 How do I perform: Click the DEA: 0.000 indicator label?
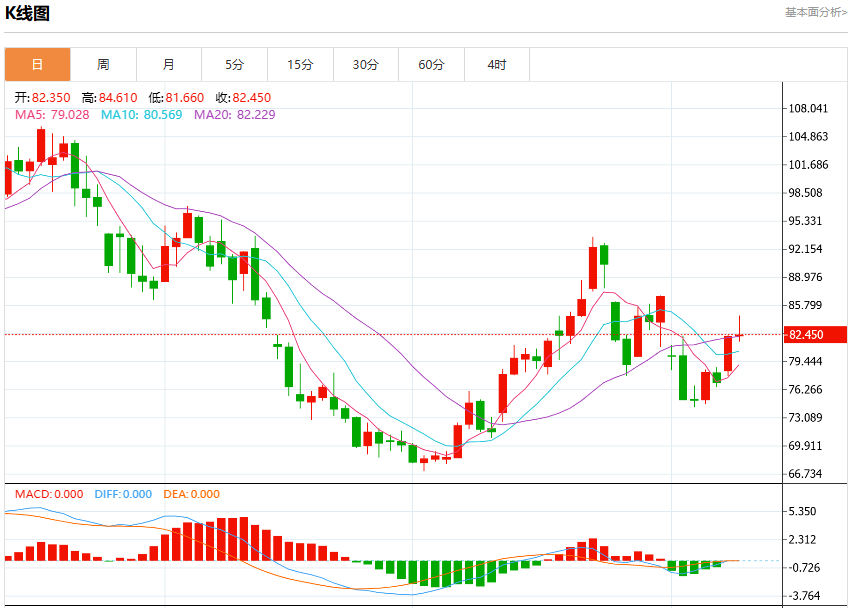pos(191,494)
